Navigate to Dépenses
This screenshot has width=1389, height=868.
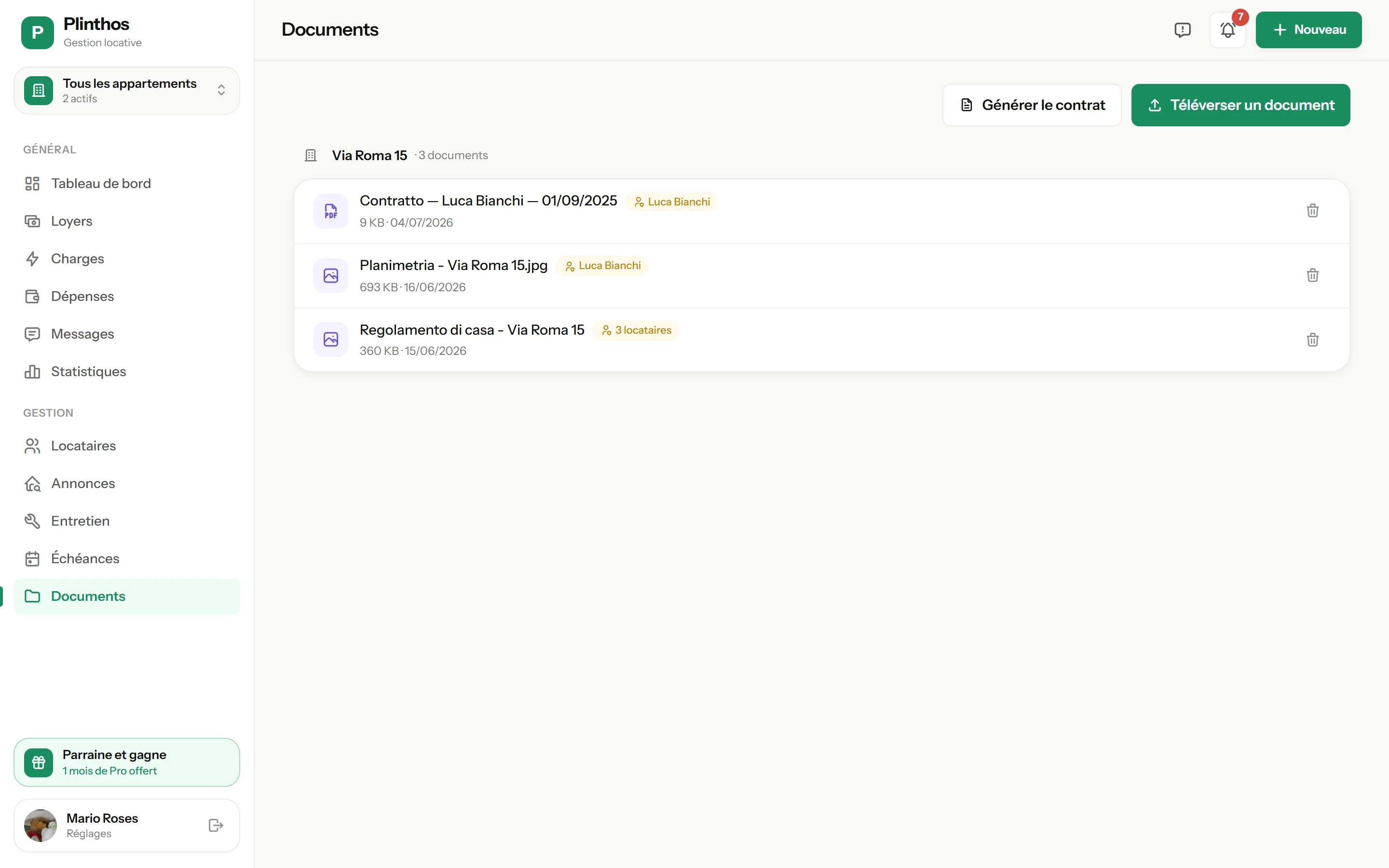[x=127, y=296]
